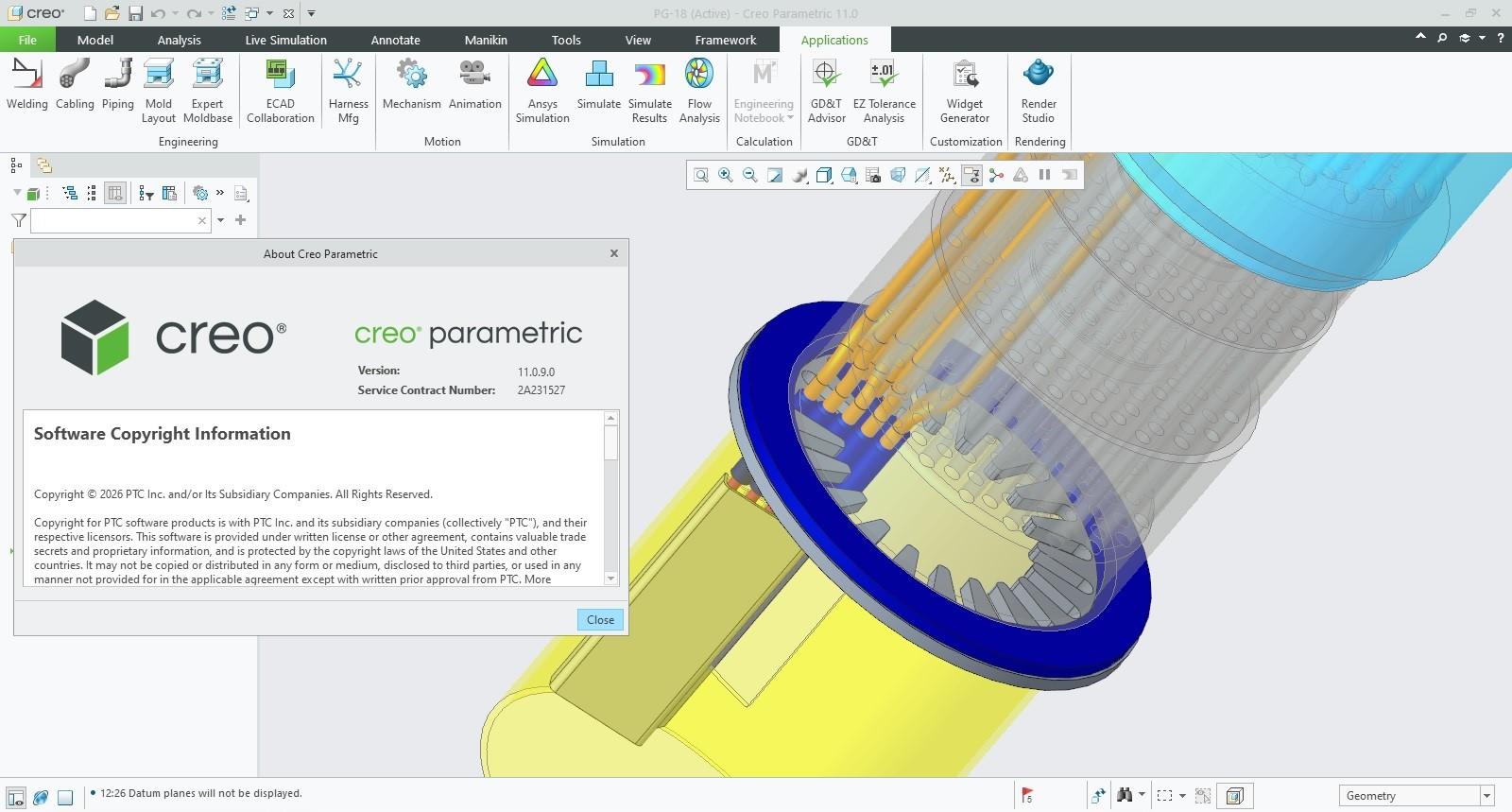Screen dimensions: 1512x812
Task: Toggle spin center display
Action: point(996,175)
